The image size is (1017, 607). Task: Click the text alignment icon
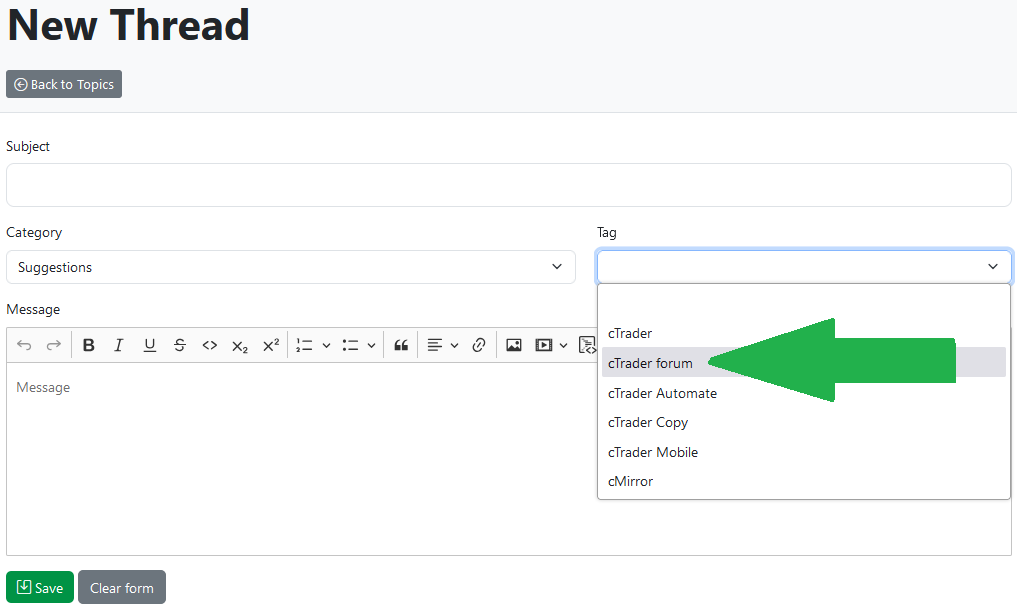pyautogui.click(x=435, y=345)
